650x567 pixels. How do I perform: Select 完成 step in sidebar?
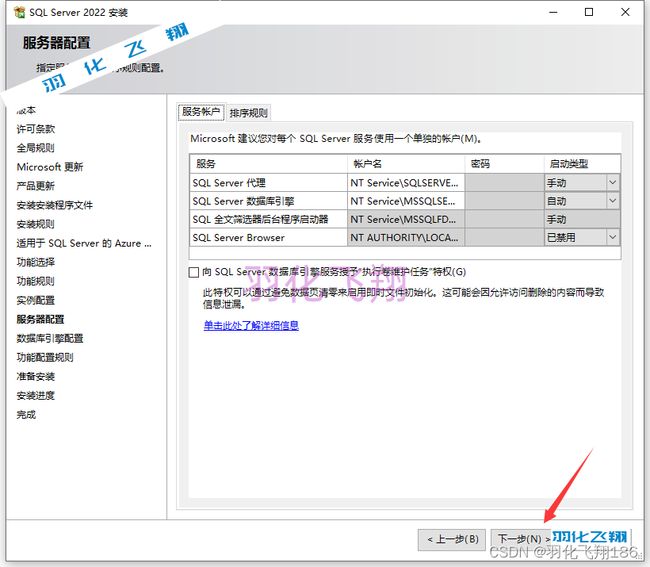[26, 415]
